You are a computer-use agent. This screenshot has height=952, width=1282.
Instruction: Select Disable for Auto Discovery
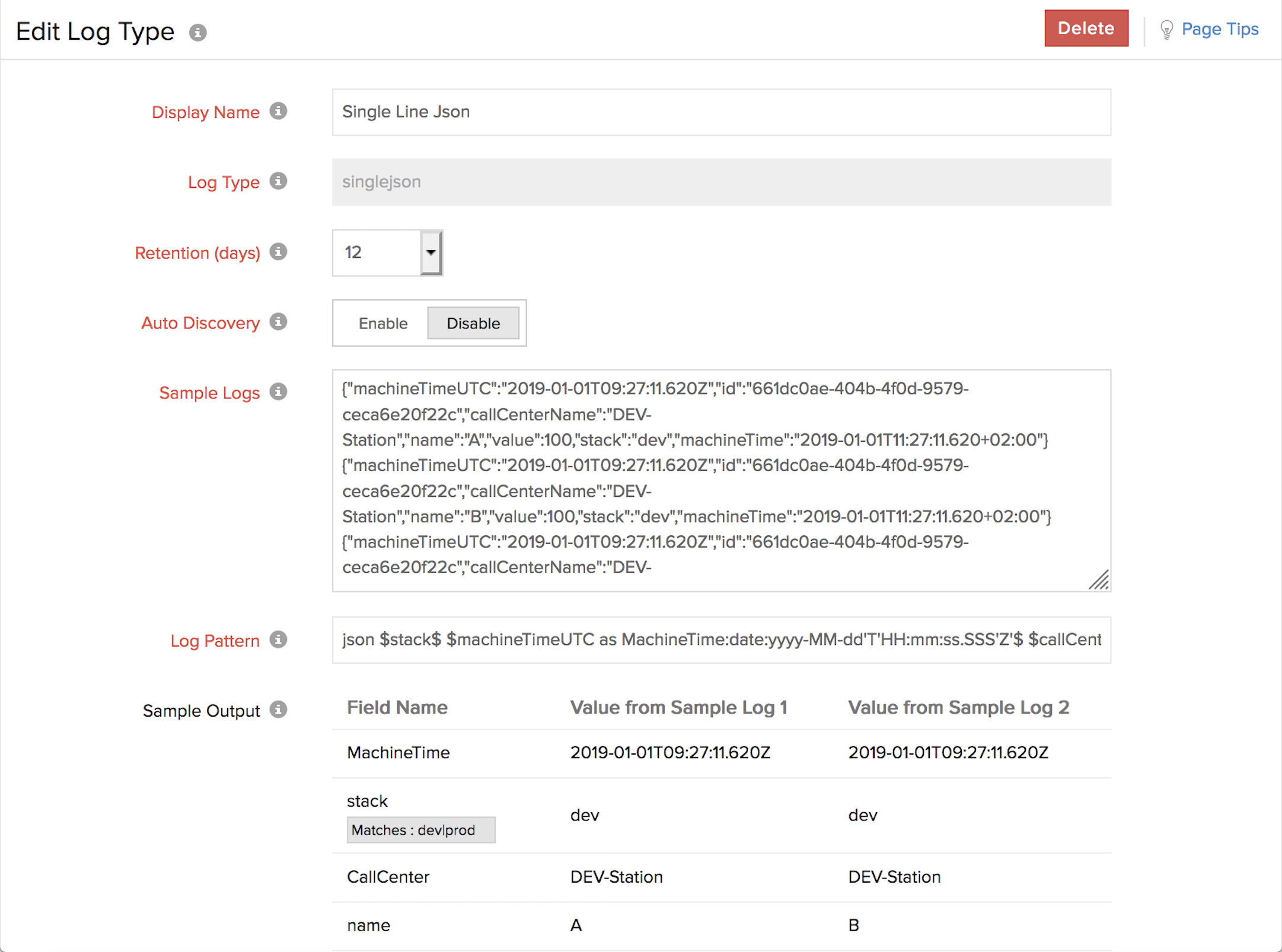(473, 323)
